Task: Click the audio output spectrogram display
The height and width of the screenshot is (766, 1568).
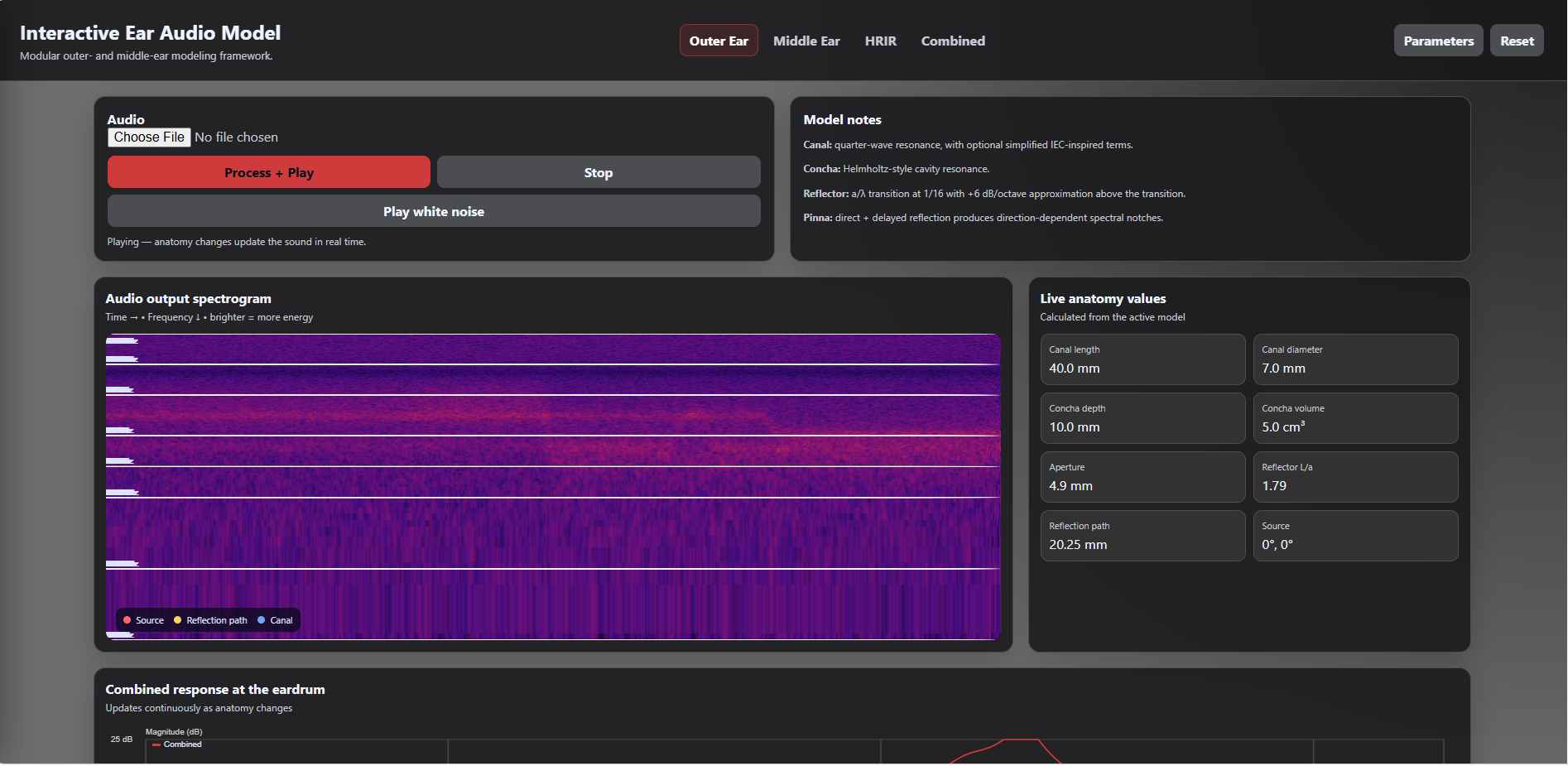Action: (553, 487)
